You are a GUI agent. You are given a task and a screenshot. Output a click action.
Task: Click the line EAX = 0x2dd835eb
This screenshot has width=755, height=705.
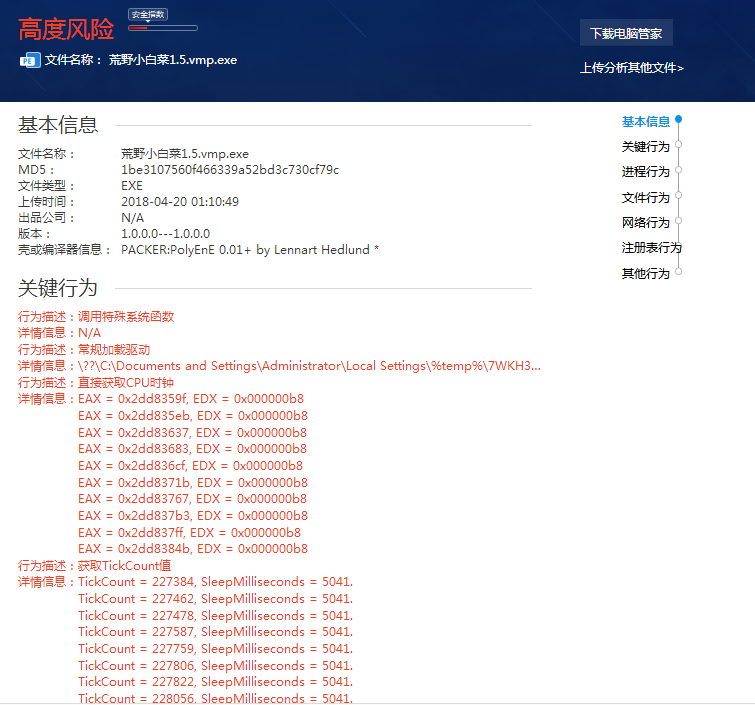click(x=193, y=416)
